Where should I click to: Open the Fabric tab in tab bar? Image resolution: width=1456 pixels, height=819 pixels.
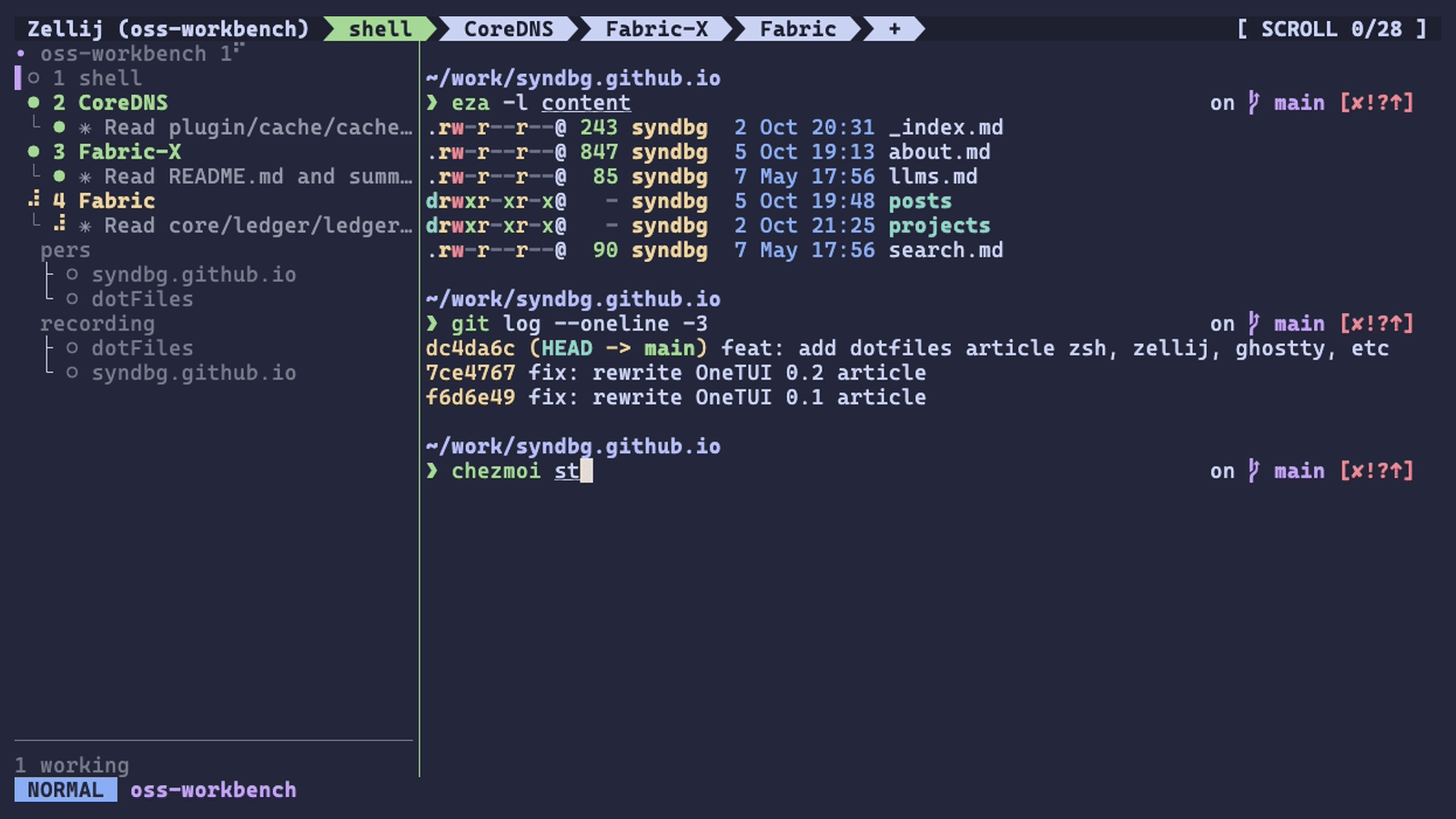(x=797, y=29)
